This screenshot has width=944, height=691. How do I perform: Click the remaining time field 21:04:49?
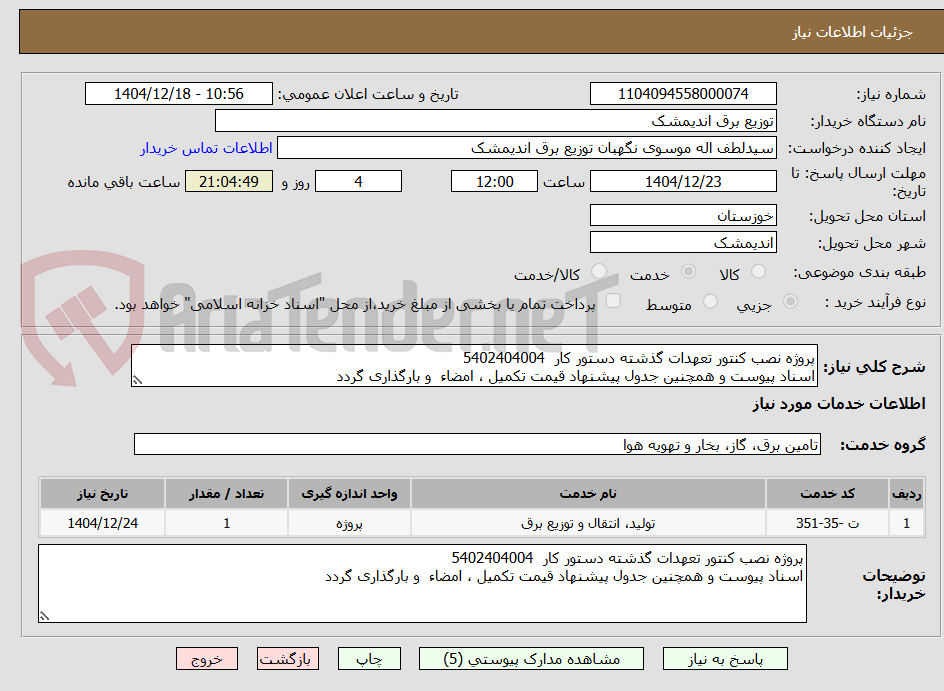click(x=229, y=181)
